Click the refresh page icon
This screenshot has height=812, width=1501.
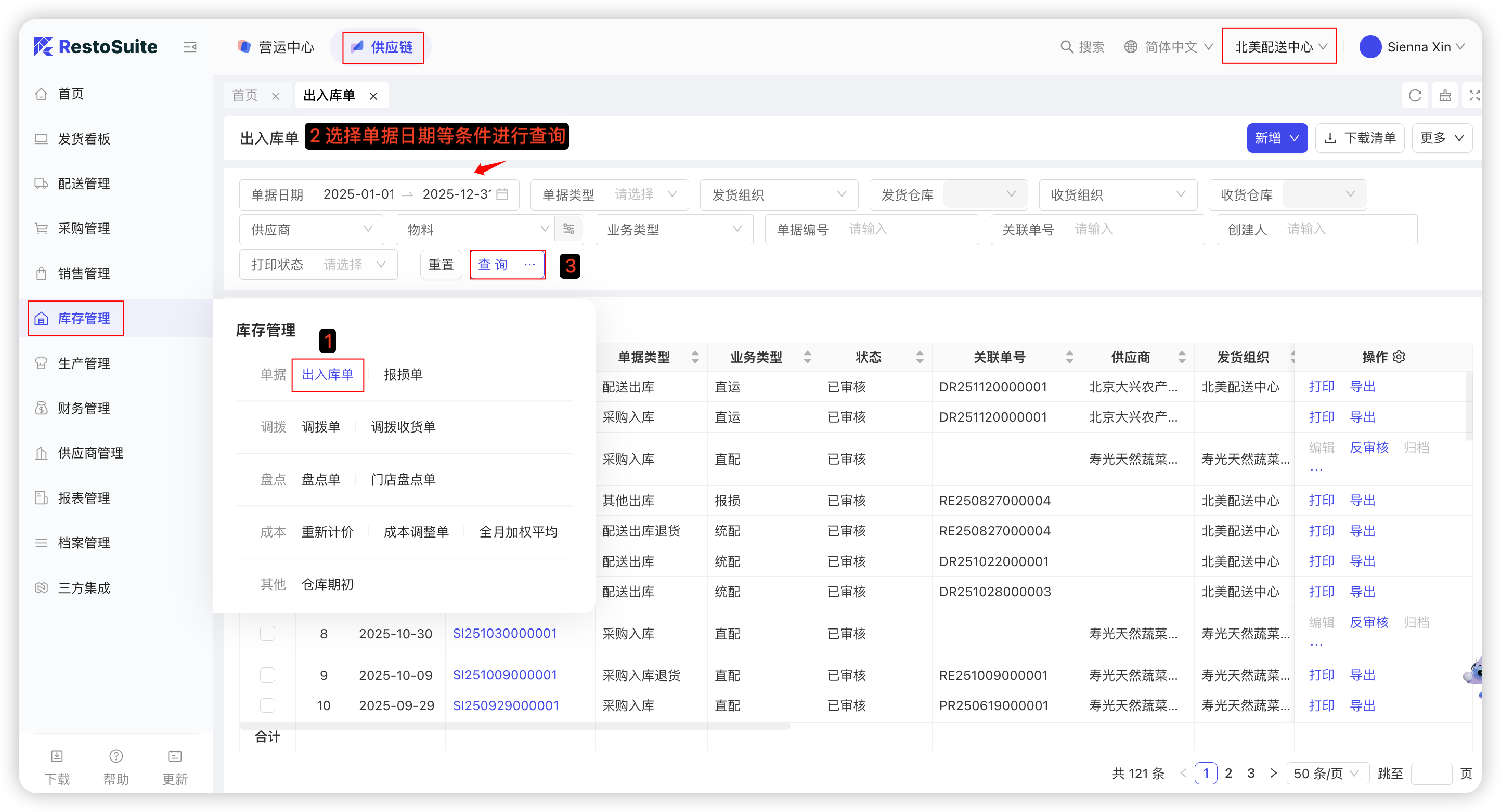(1414, 96)
